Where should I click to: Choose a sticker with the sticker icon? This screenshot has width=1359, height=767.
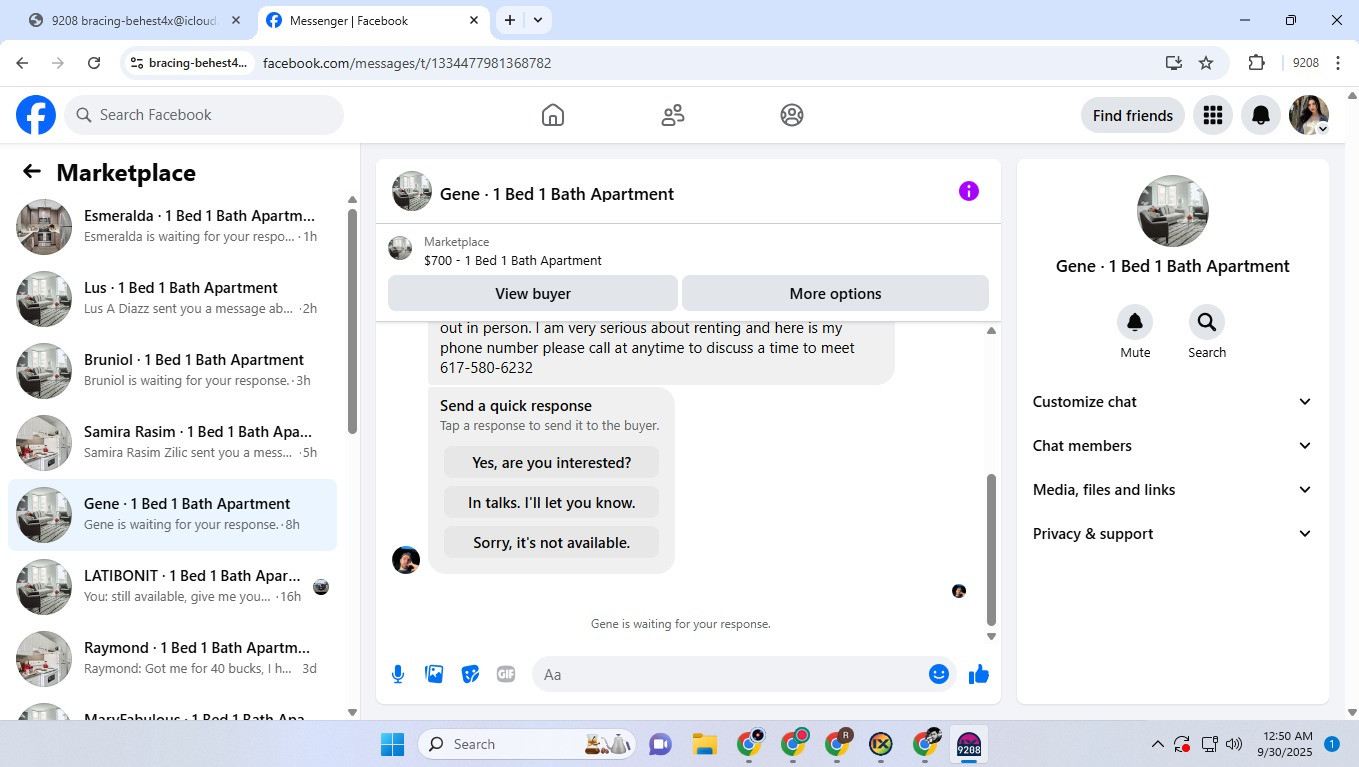pyautogui.click(x=470, y=674)
